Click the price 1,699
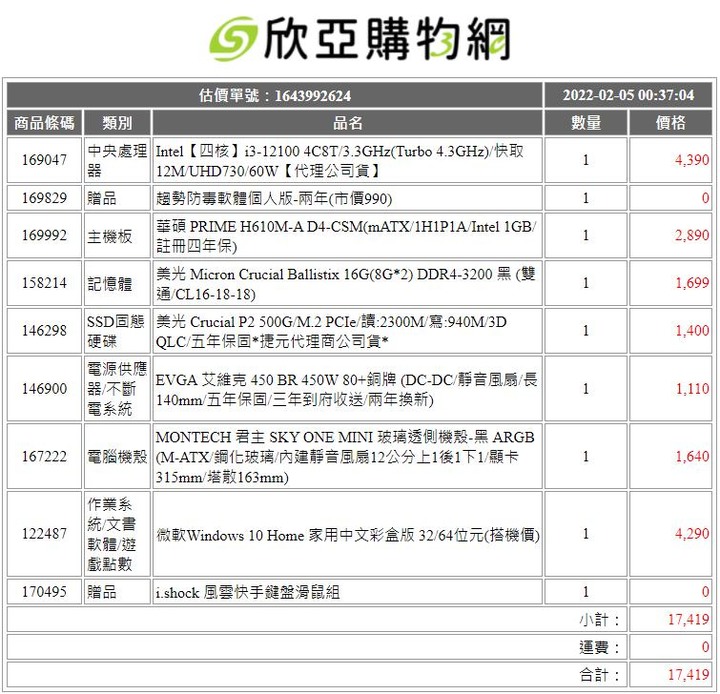The width and height of the screenshot is (720, 694). [692, 283]
